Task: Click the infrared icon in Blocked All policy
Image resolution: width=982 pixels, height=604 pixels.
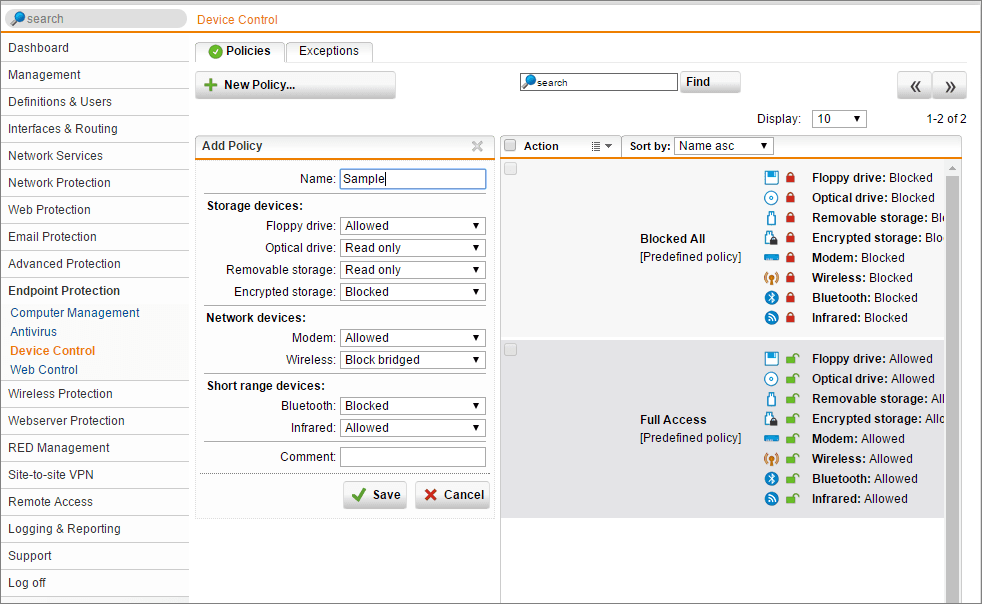Action: point(772,318)
